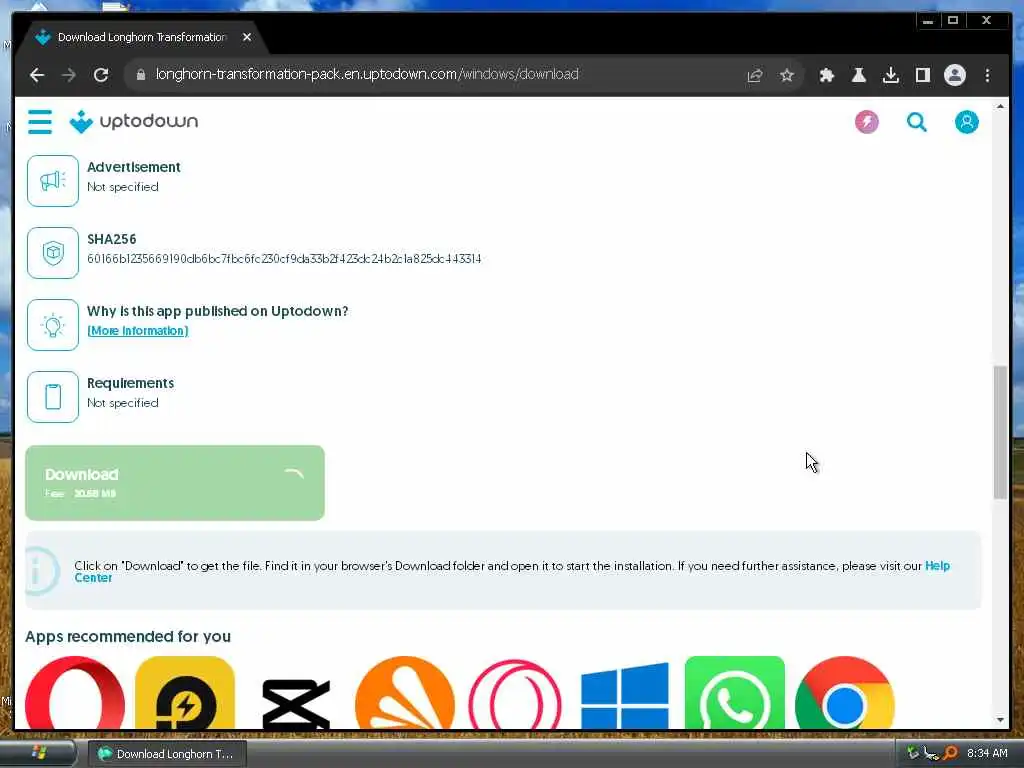1024x768 pixels.
Task: Click the address bar URL
Action: tap(367, 74)
